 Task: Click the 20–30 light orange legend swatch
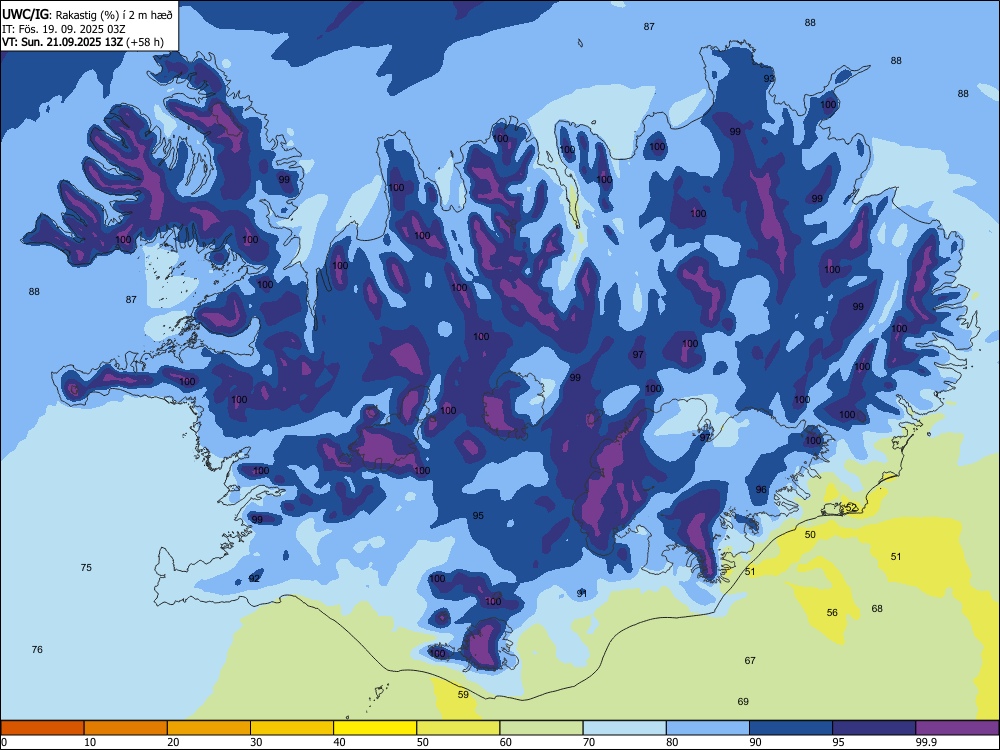pos(209,728)
